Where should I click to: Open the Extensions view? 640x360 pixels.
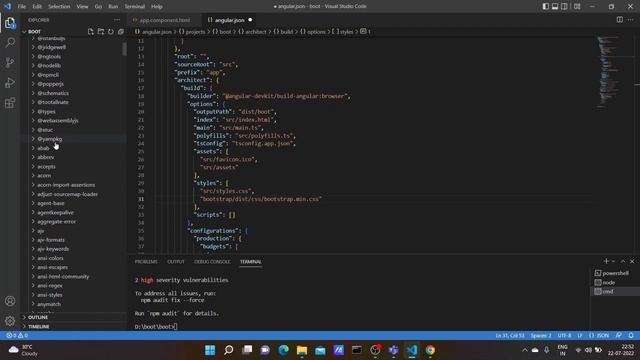point(10,103)
